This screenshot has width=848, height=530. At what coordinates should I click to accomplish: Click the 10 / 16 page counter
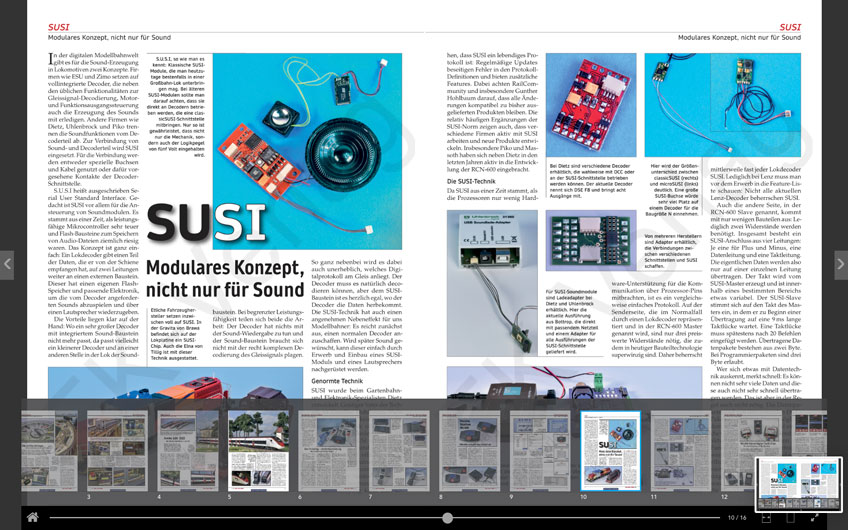737,518
